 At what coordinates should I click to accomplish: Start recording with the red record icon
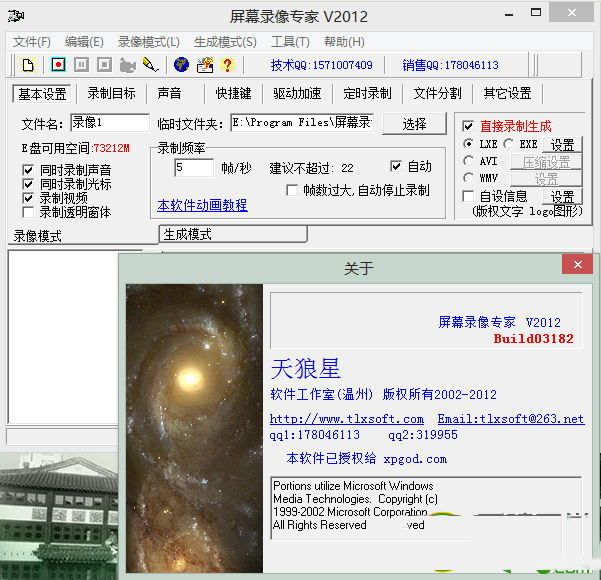pyautogui.click(x=59, y=64)
